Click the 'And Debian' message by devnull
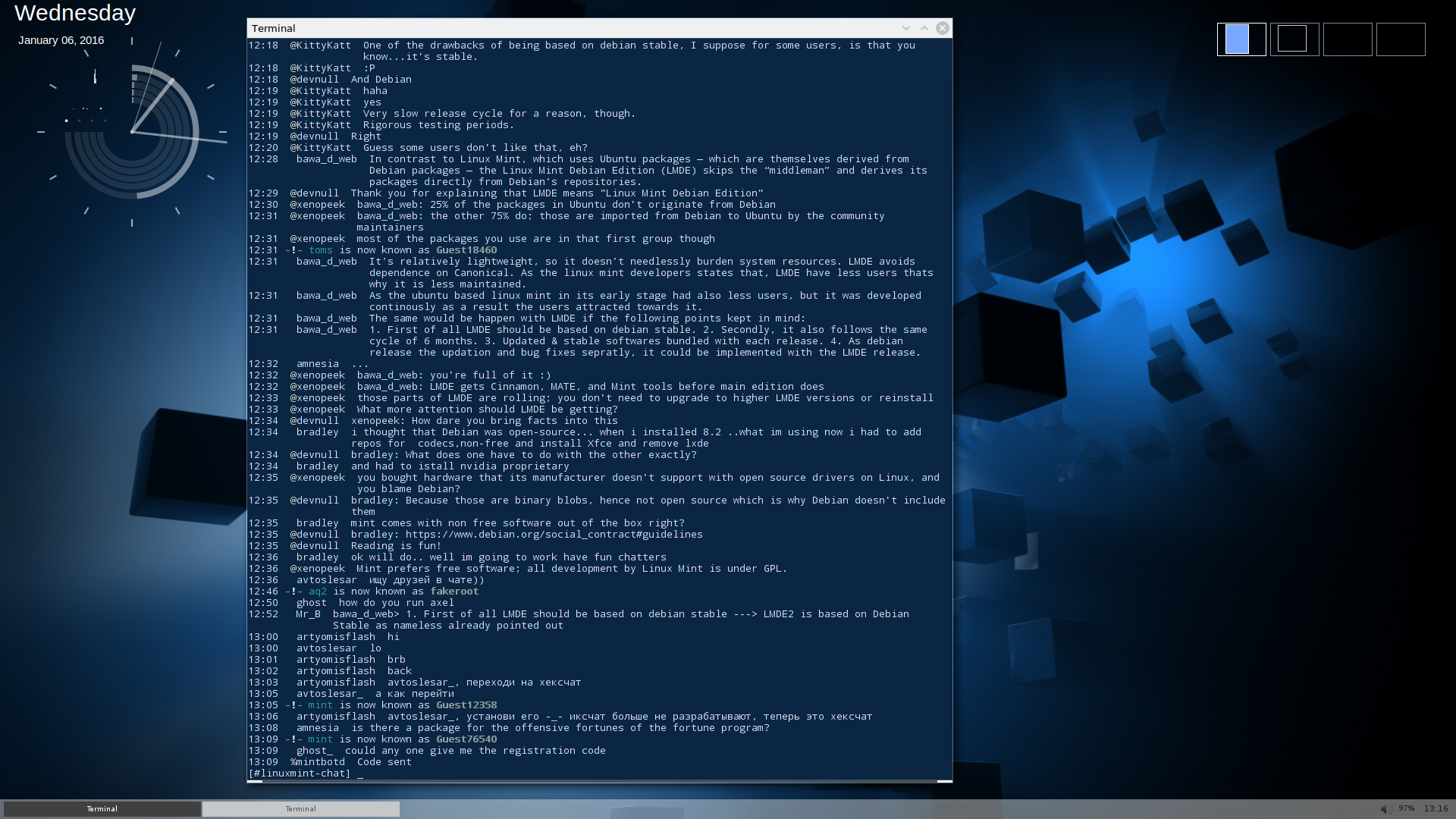 click(x=381, y=80)
